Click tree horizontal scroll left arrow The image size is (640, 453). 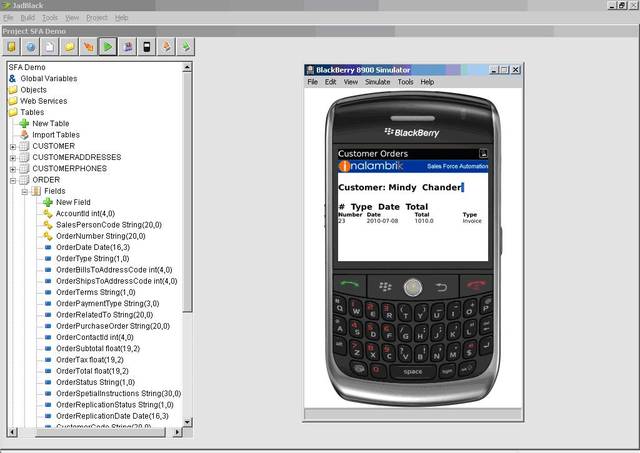pyautogui.click(x=13, y=432)
